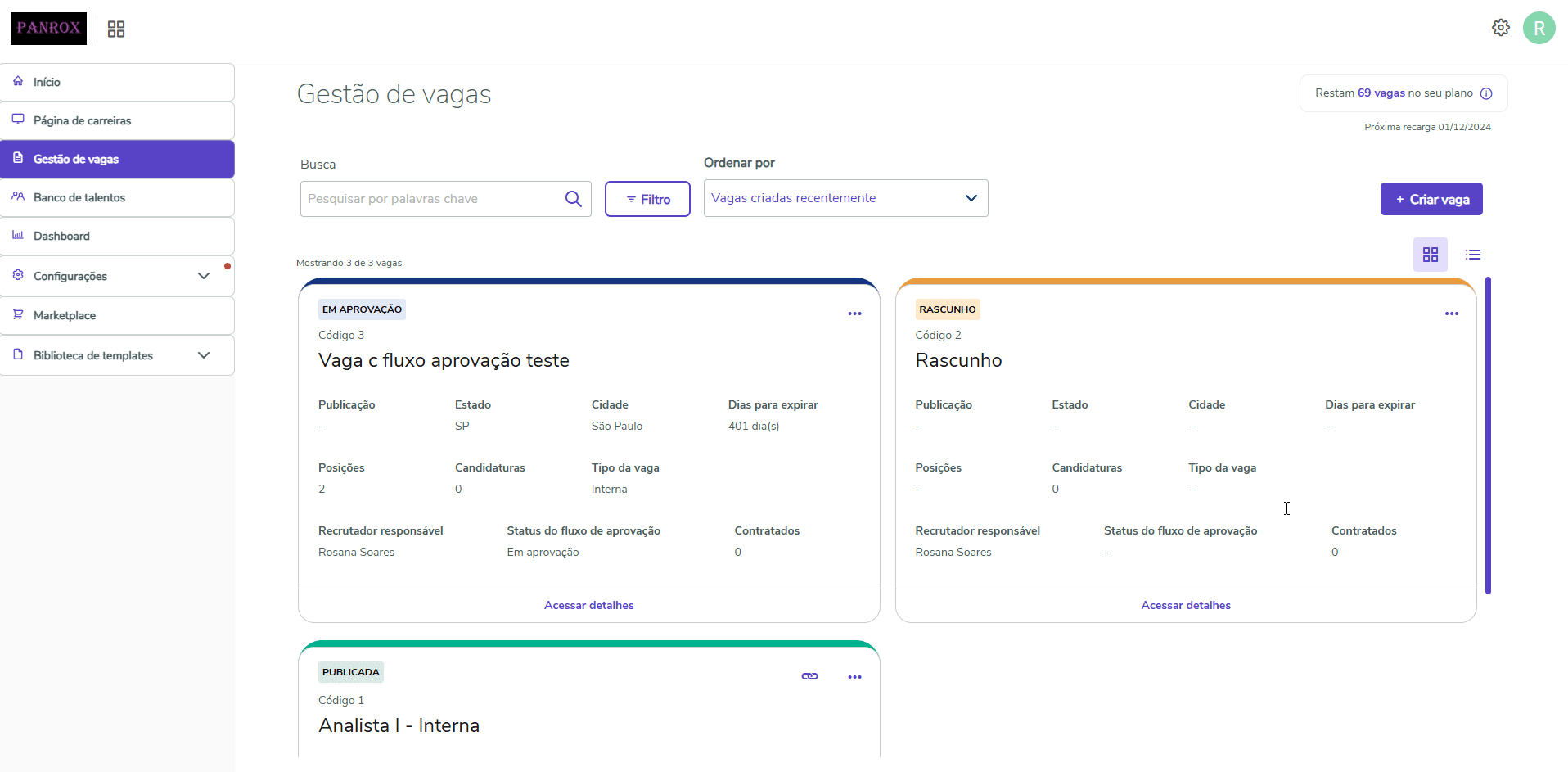Click the Criar vaga button
The width and height of the screenshot is (1568, 772).
pyautogui.click(x=1431, y=199)
